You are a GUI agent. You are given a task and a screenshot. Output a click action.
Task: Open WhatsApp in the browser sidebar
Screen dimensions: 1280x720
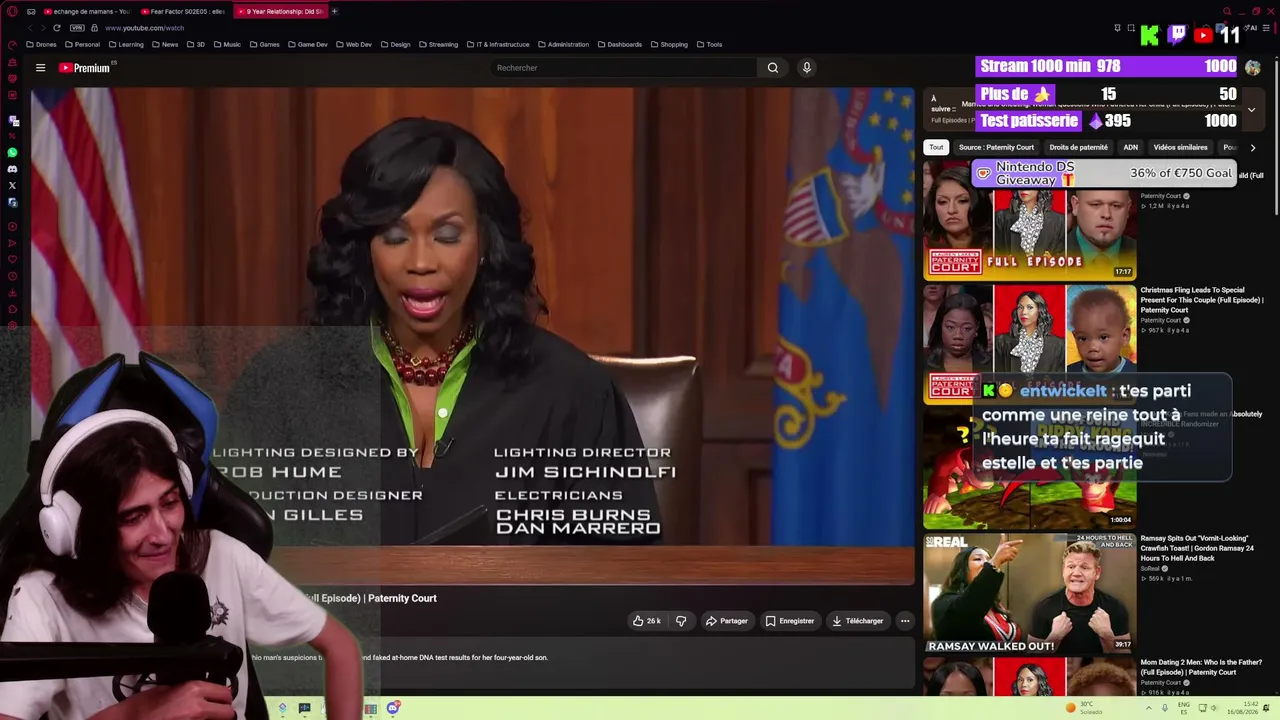[12, 153]
